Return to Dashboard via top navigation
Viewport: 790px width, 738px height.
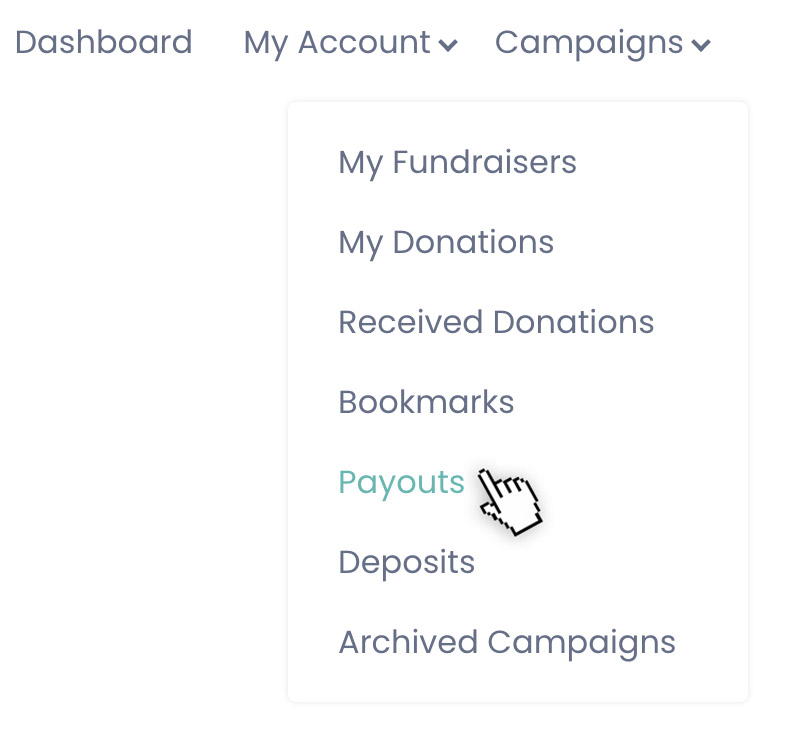pos(104,42)
